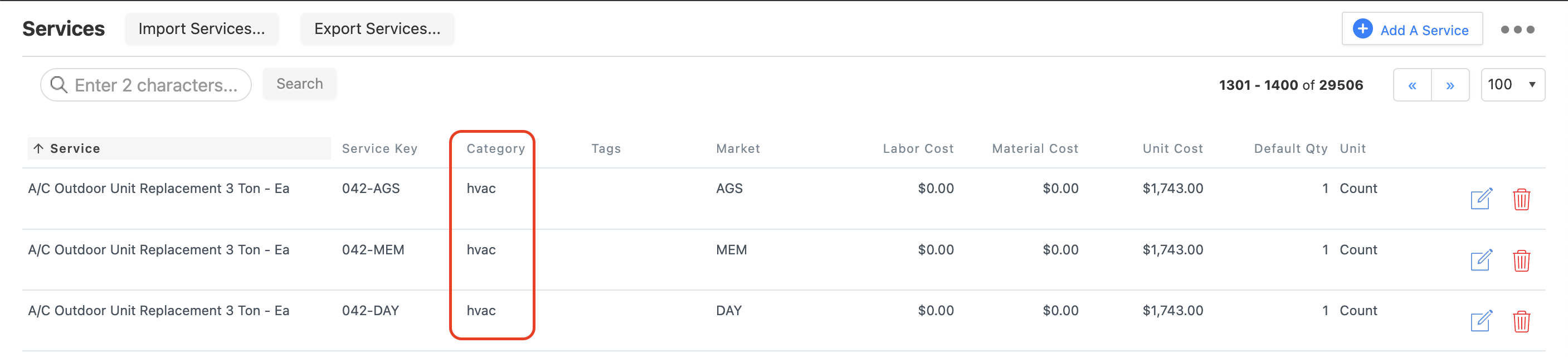1568x357 pixels.
Task: Open the three-dot more options menu
Action: 1517,29
